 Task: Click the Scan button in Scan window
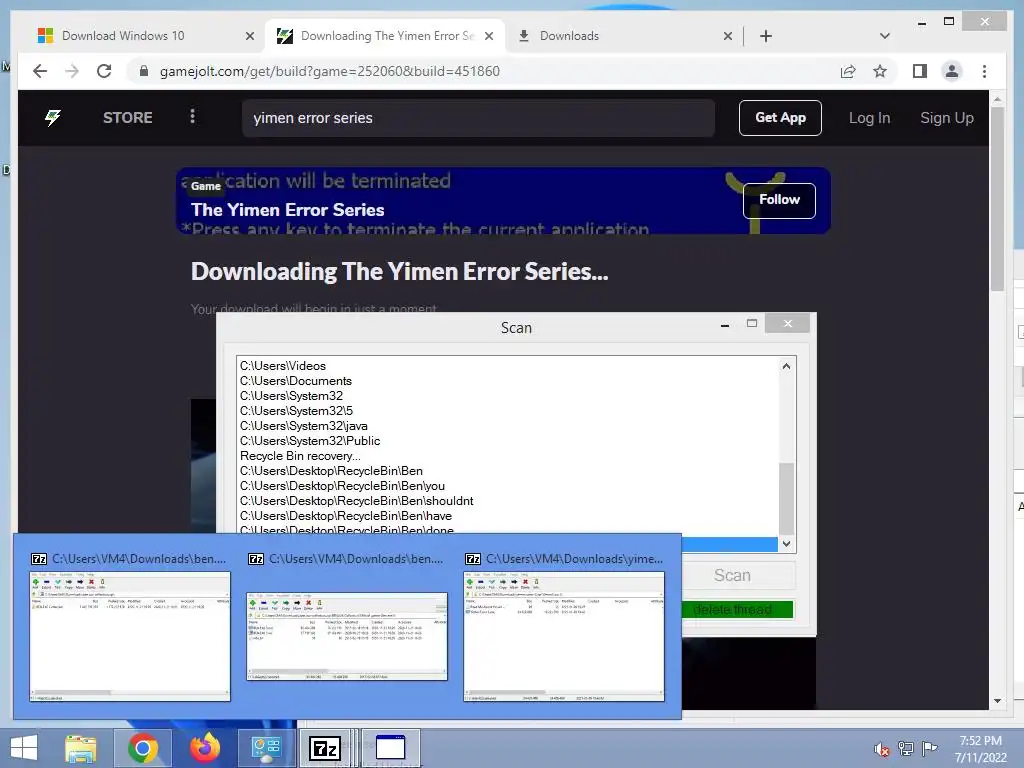pos(732,575)
